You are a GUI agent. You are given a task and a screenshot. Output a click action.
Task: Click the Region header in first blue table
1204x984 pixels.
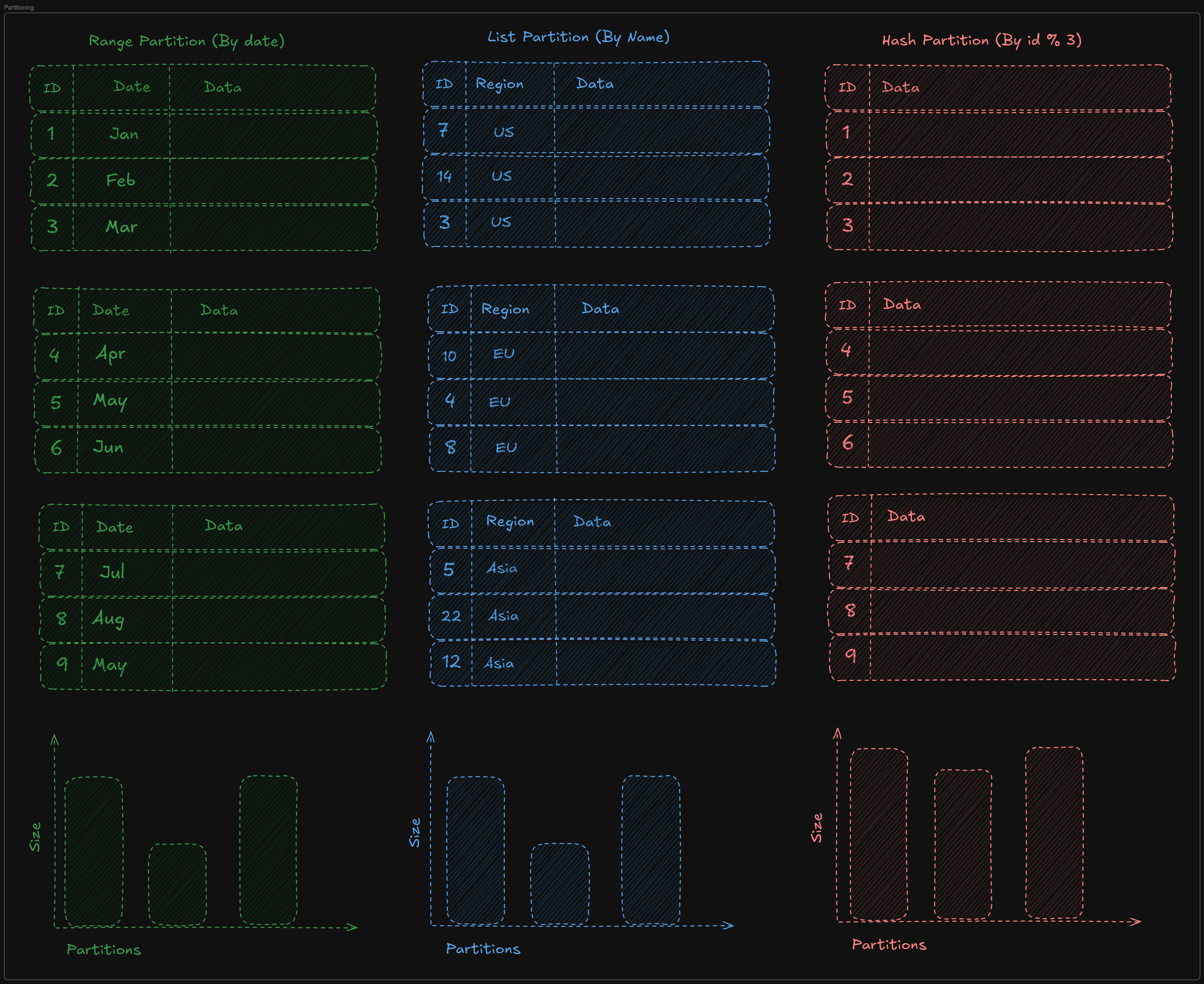click(x=499, y=84)
